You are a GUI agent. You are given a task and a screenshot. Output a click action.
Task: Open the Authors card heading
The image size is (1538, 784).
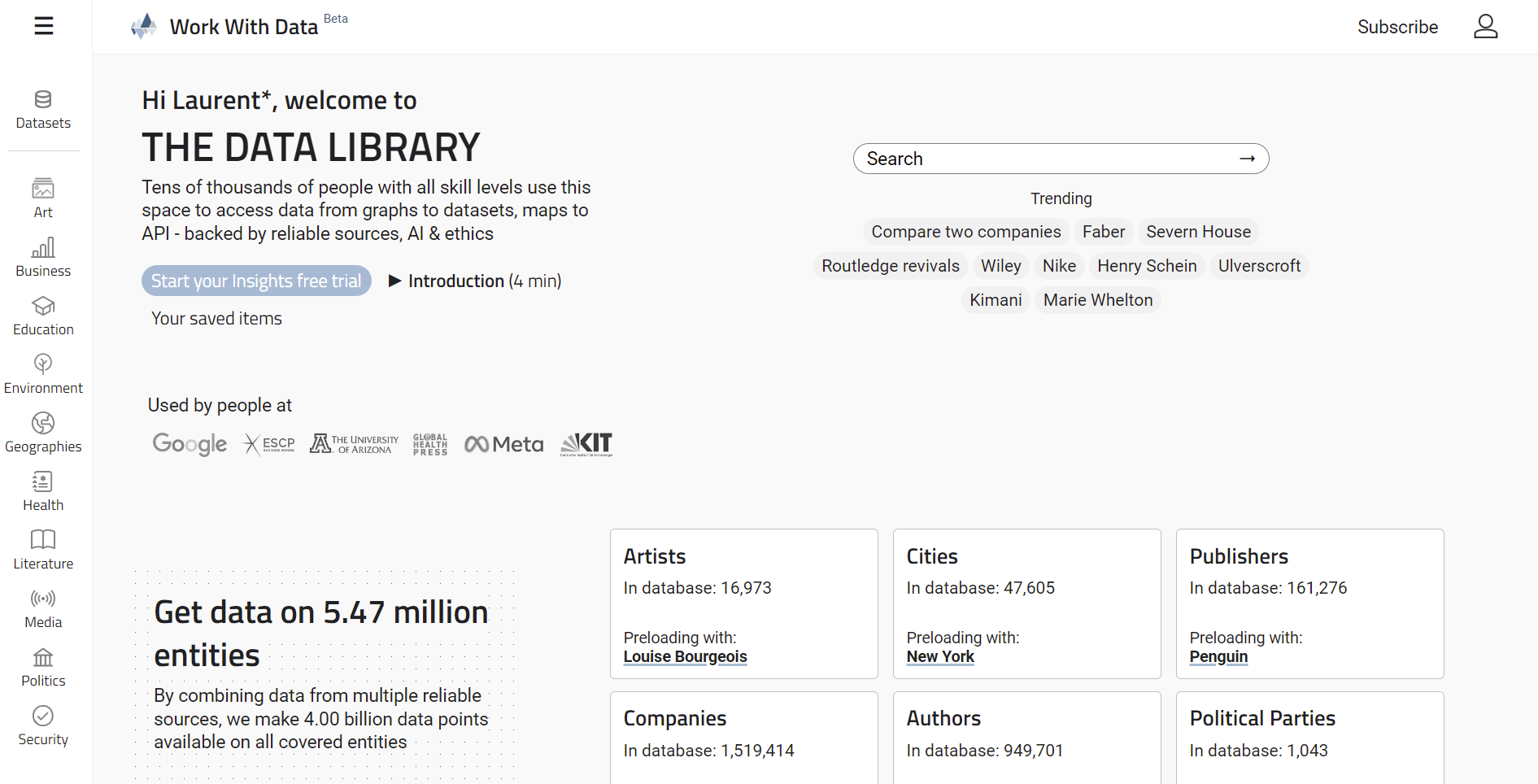pyautogui.click(x=943, y=719)
